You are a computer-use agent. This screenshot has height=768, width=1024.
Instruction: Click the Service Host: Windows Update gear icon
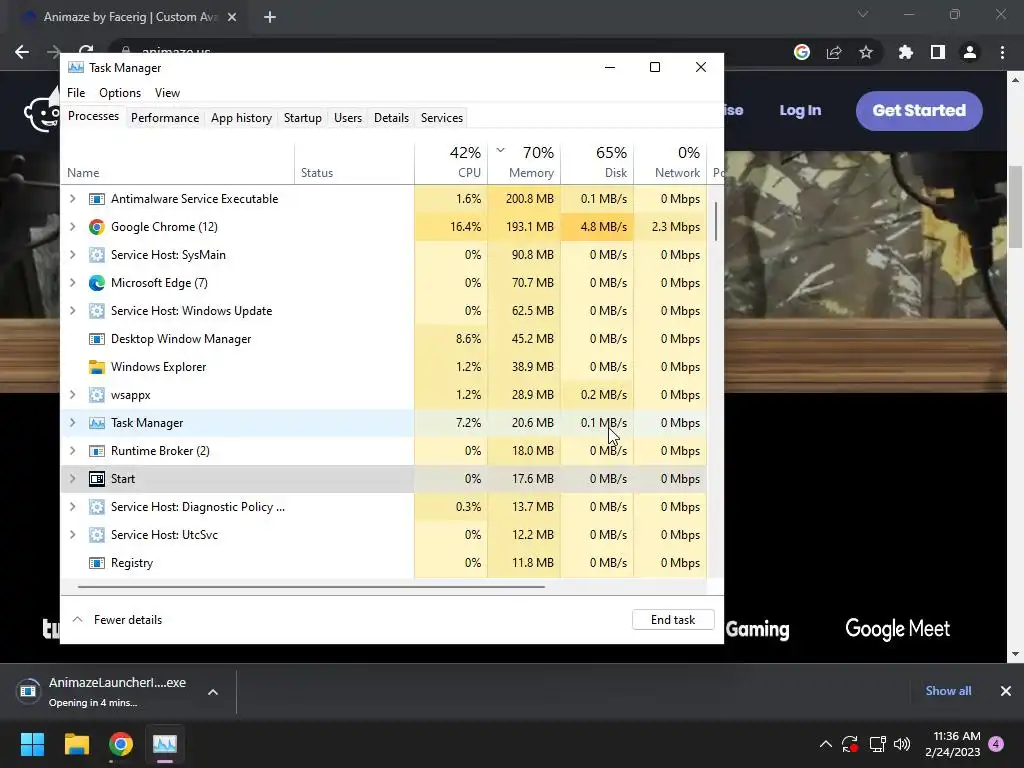97,311
